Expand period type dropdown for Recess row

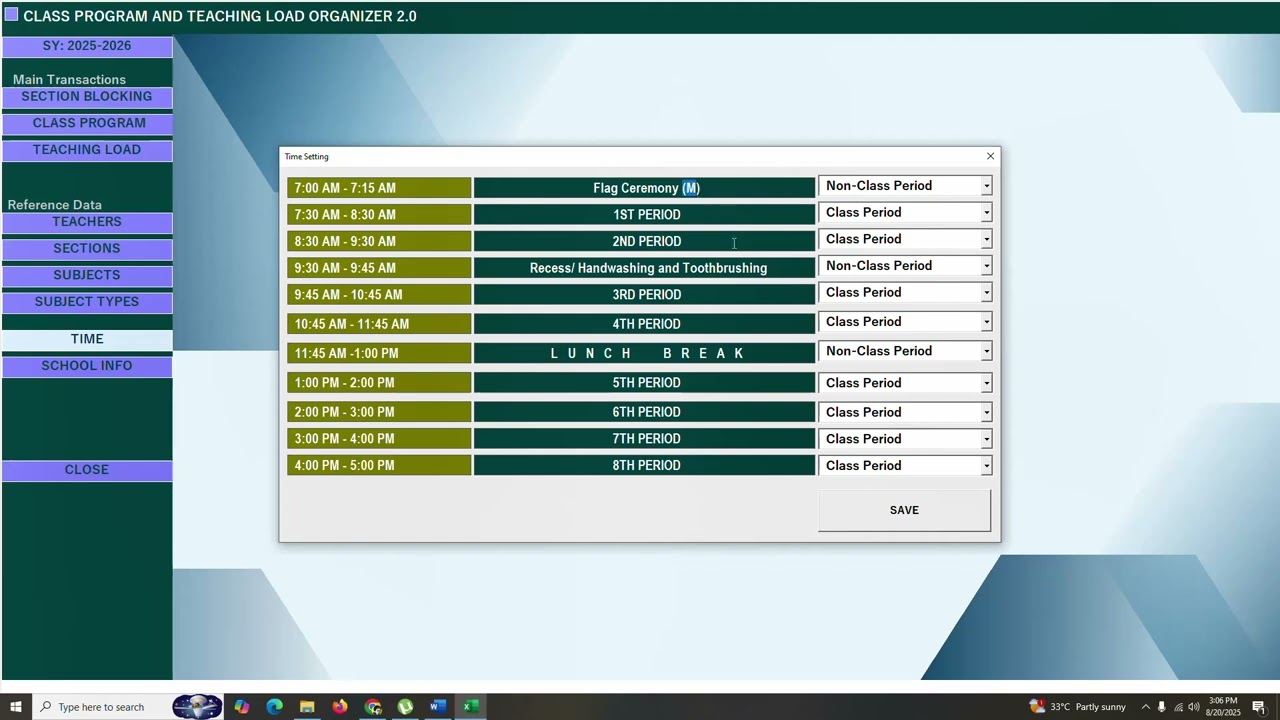(x=986, y=266)
